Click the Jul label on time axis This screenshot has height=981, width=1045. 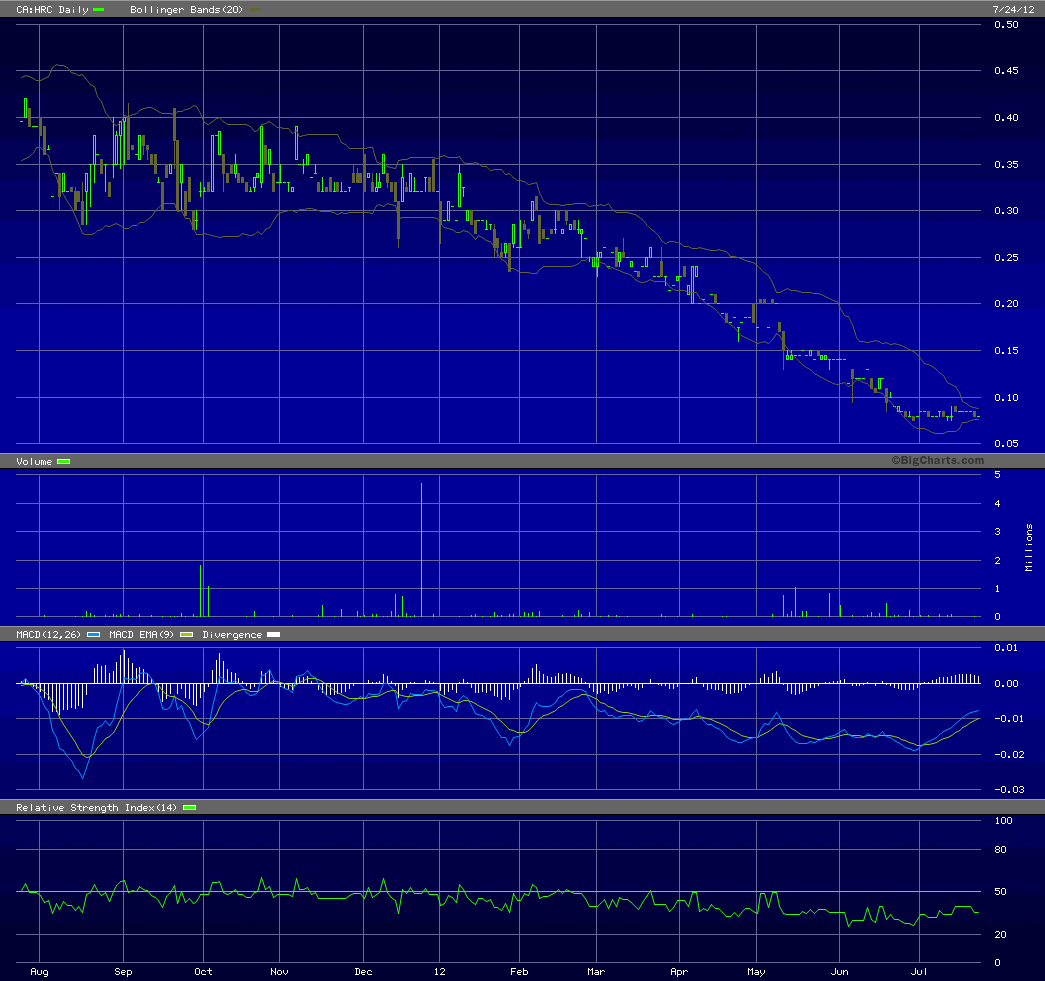[x=919, y=971]
